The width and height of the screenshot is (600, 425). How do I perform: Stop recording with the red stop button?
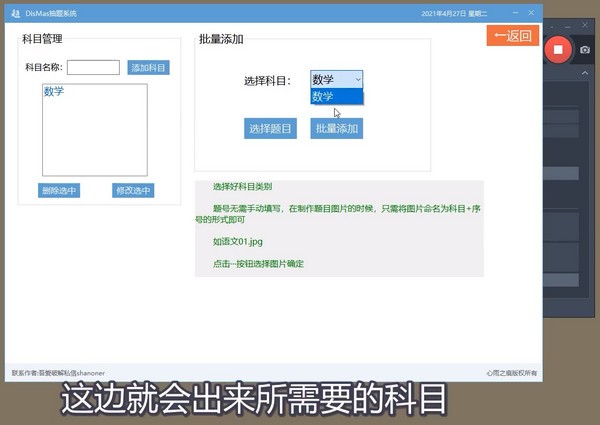[x=558, y=50]
